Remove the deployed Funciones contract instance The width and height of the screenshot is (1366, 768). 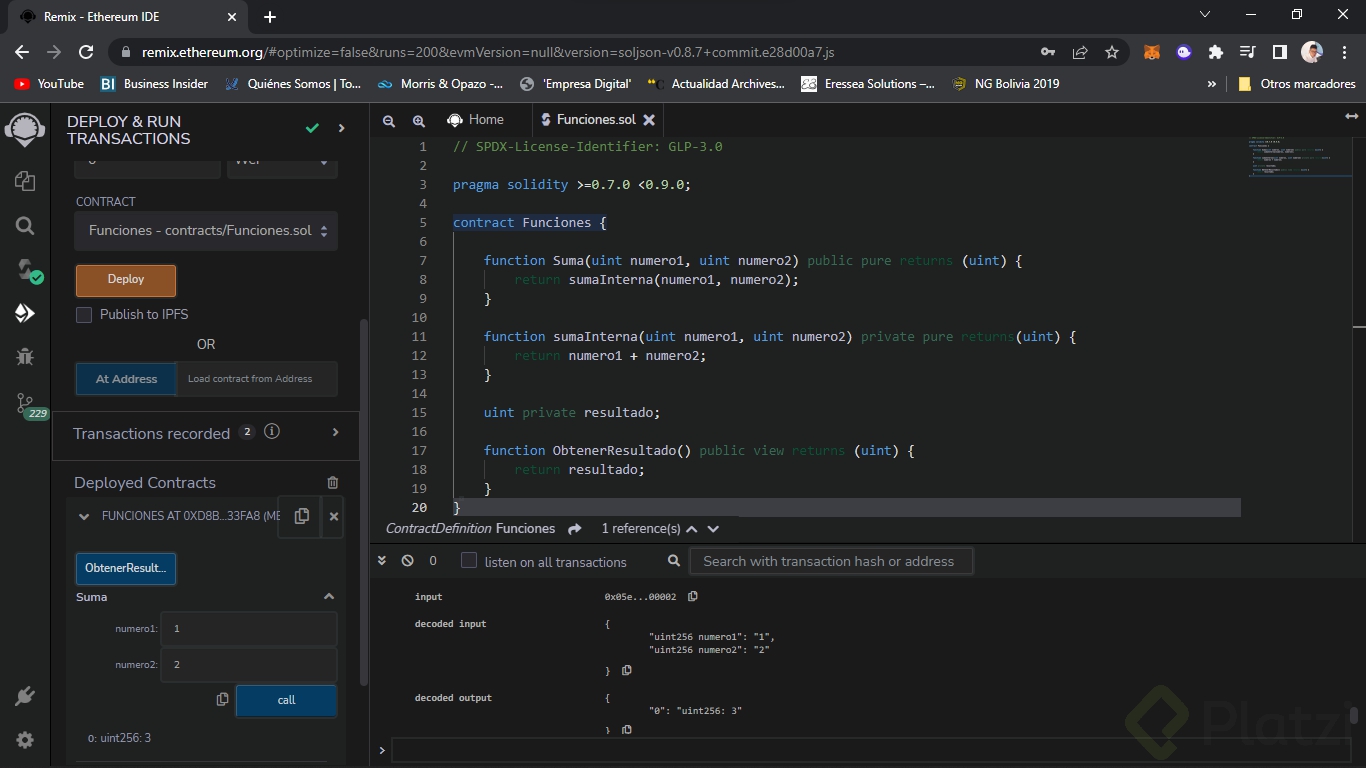(334, 516)
